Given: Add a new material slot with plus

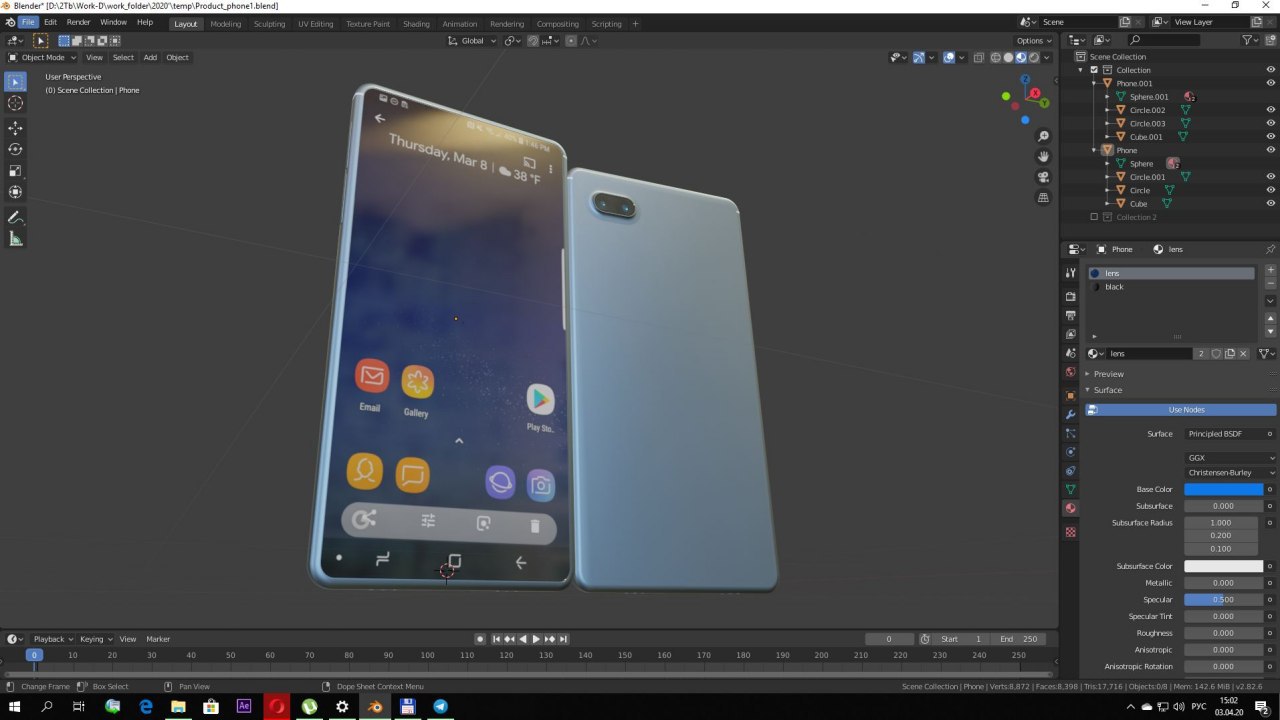Looking at the screenshot, I should (x=1271, y=270).
